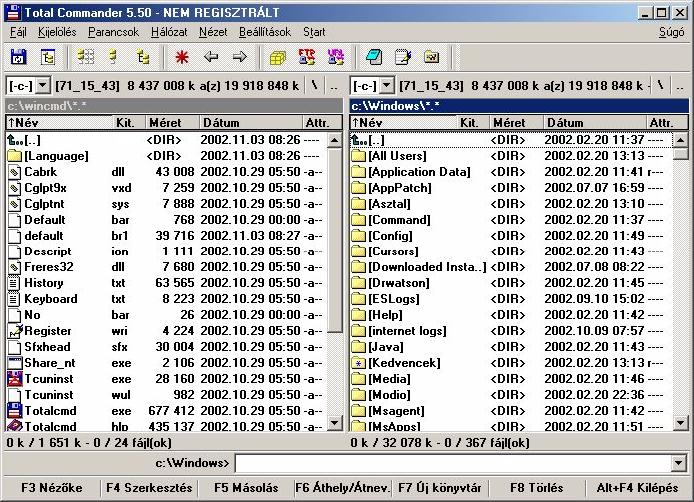
Task: Select the [internet logs] folder
Action: coord(511,331)
